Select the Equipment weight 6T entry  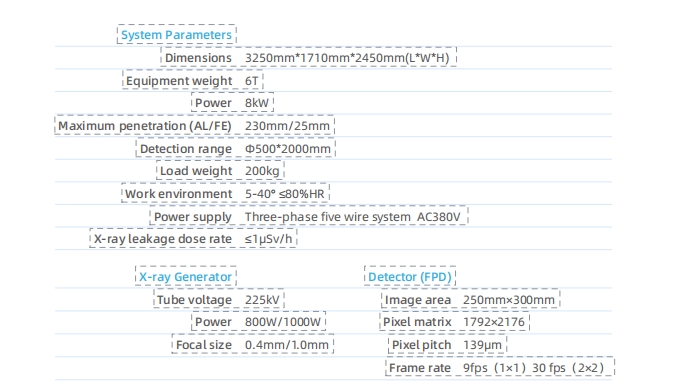coord(193,80)
